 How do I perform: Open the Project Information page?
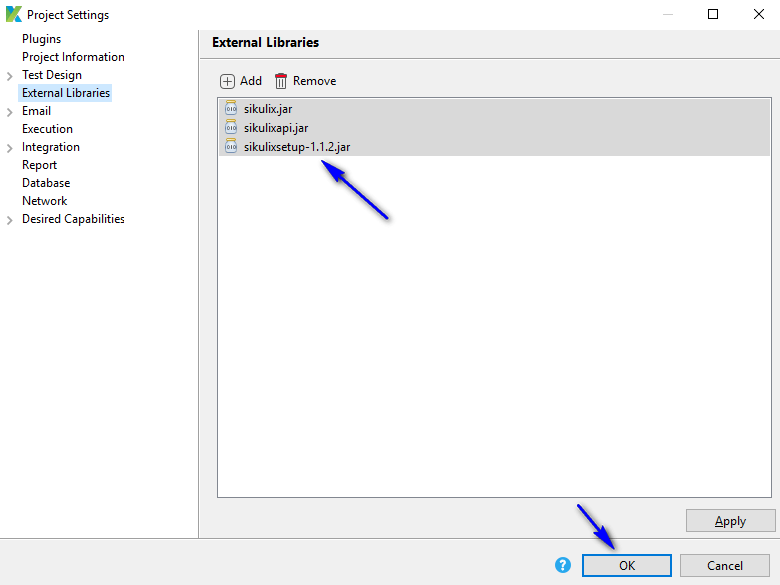[x=73, y=57]
